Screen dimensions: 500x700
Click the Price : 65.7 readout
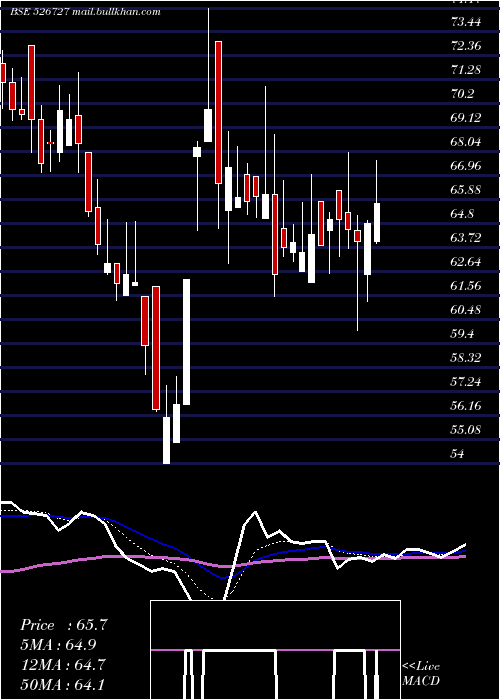(64, 625)
